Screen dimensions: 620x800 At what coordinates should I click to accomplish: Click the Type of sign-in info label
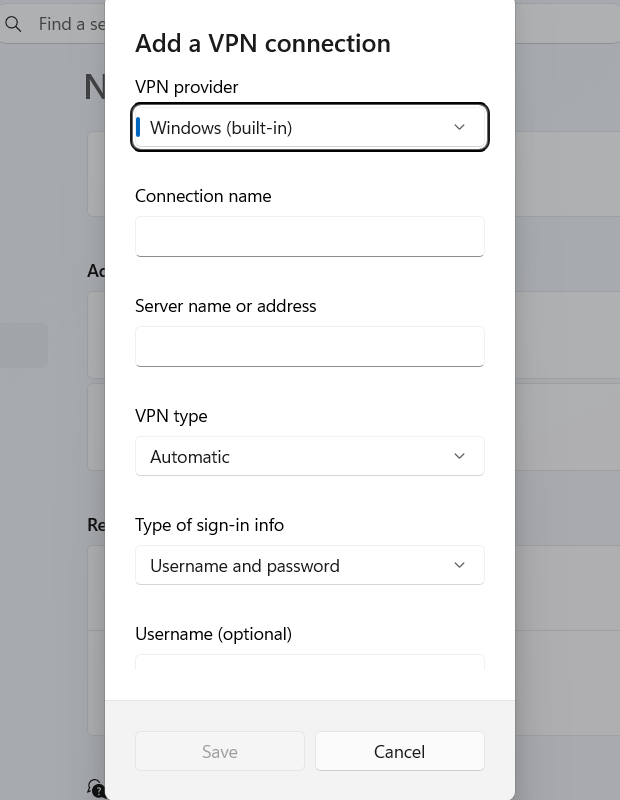pyautogui.click(x=209, y=526)
